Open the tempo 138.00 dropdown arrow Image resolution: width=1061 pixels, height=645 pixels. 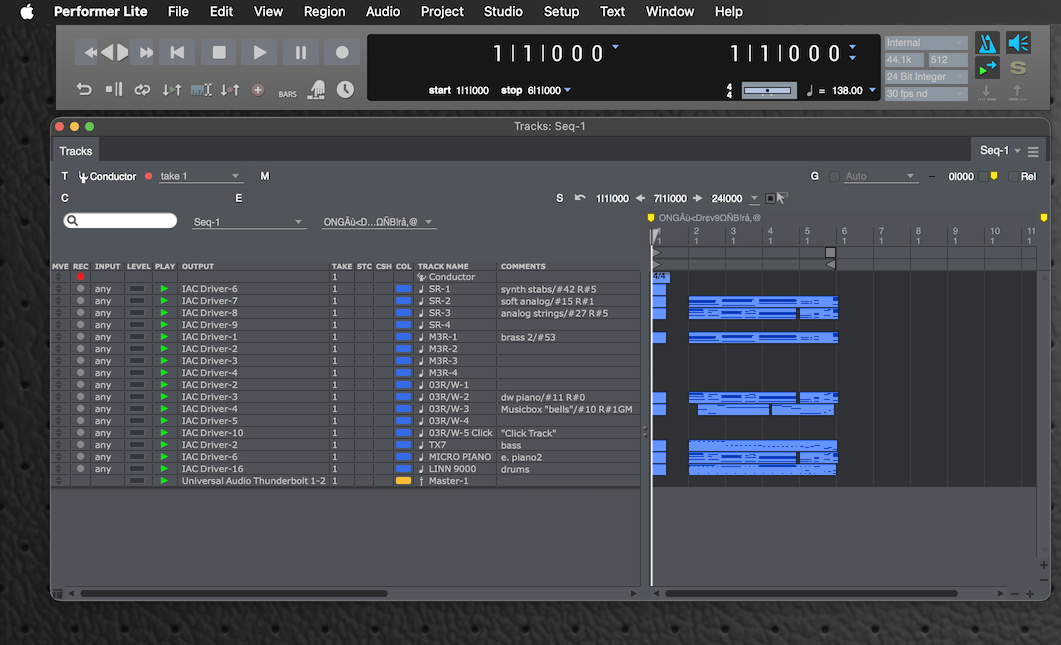coord(872,90)
